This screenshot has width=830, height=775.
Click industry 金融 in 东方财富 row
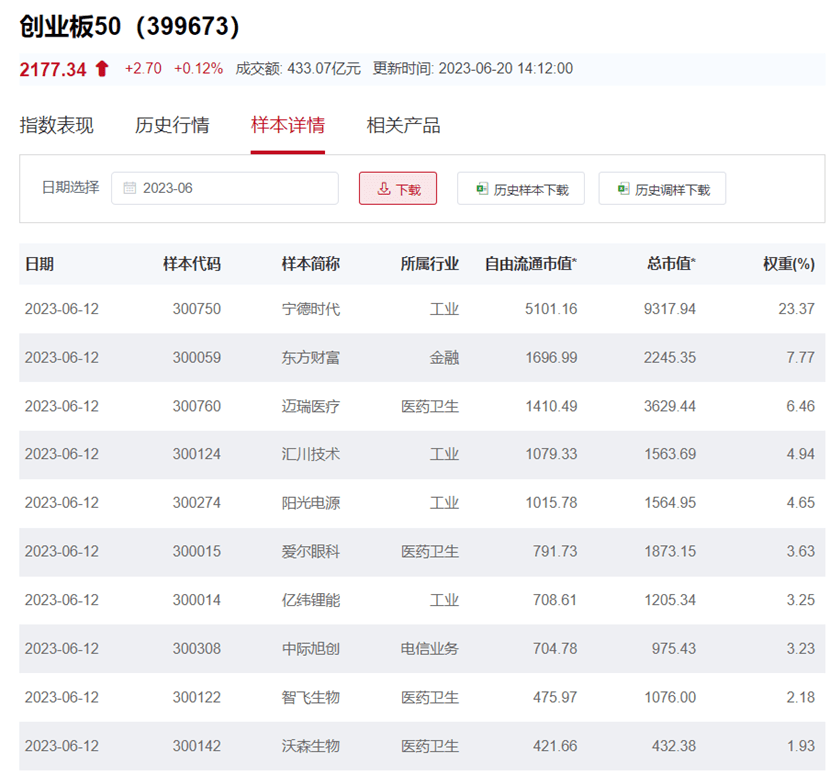tap(444, 358)
